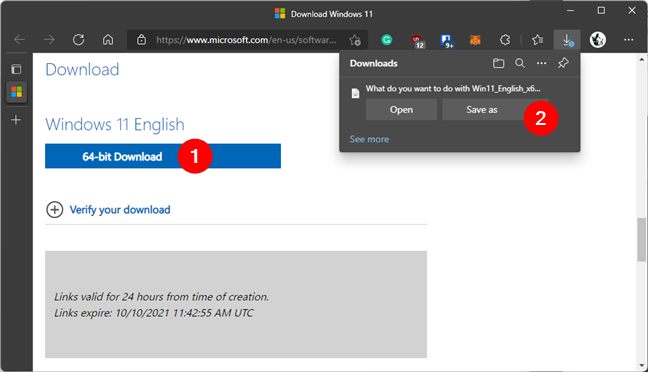Click the Win11_English file prompt text

tap(453, 88)
